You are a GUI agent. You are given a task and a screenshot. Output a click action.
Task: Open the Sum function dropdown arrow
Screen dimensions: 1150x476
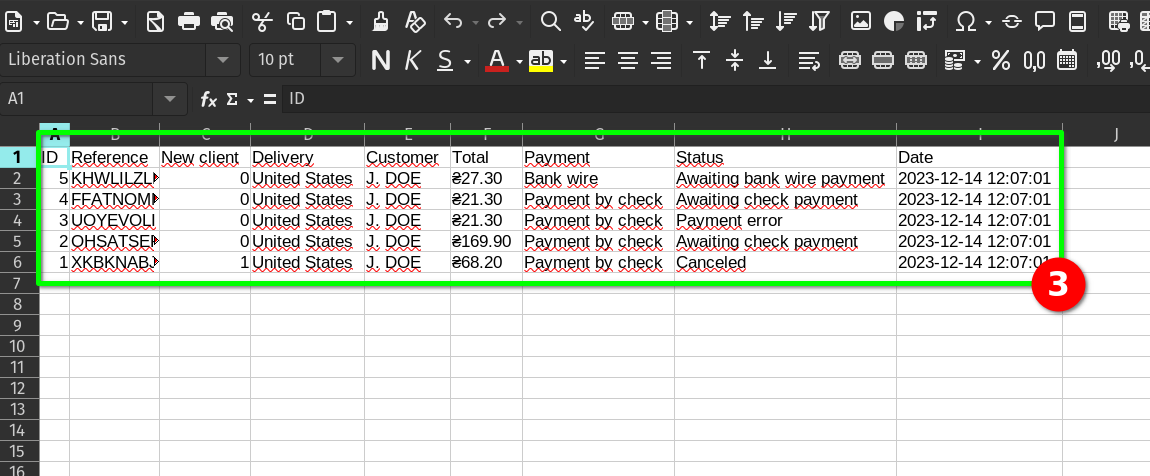click(x=250, y=100)
